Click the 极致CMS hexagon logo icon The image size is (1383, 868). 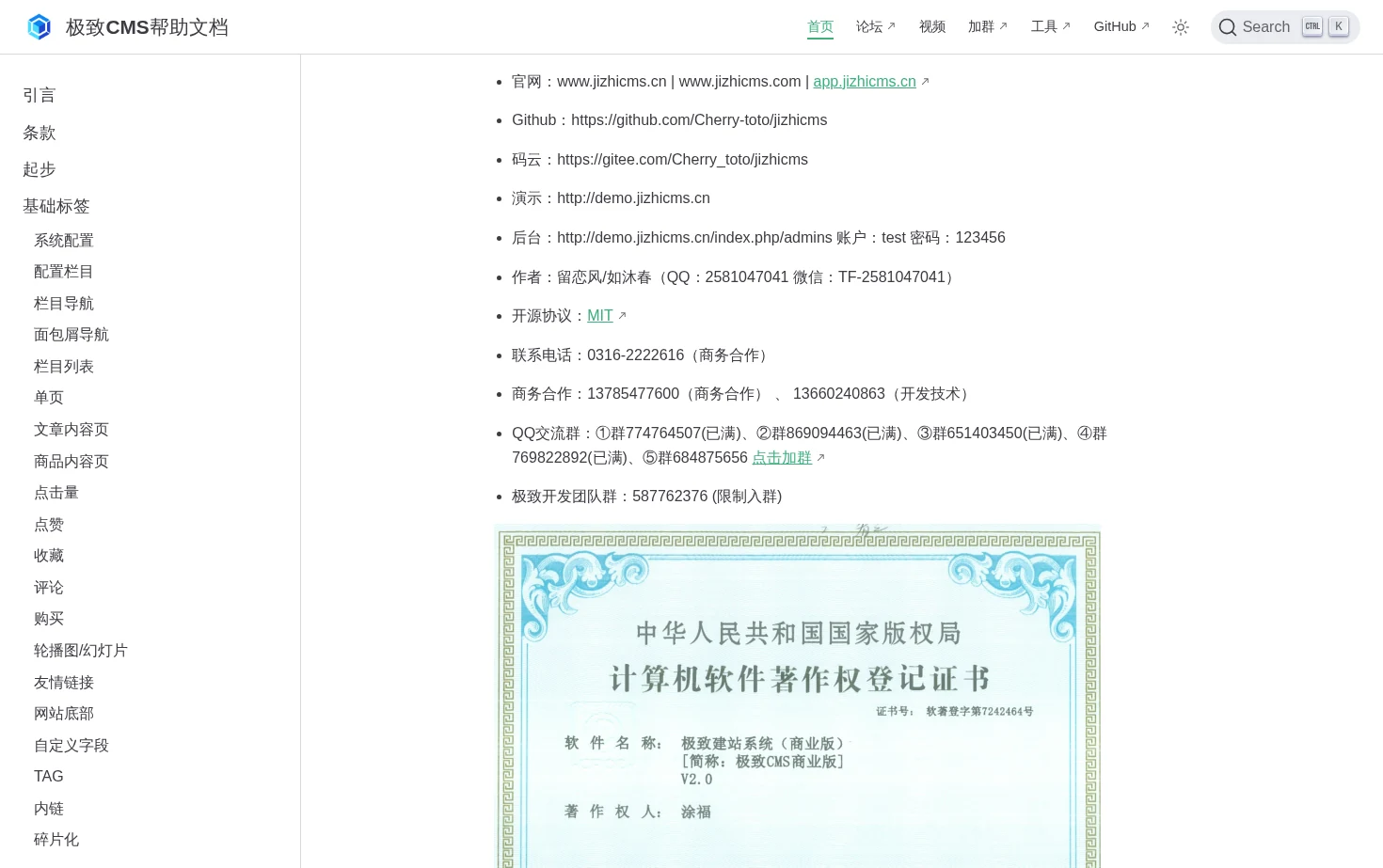pyautogui.click(x=39, y=27)
